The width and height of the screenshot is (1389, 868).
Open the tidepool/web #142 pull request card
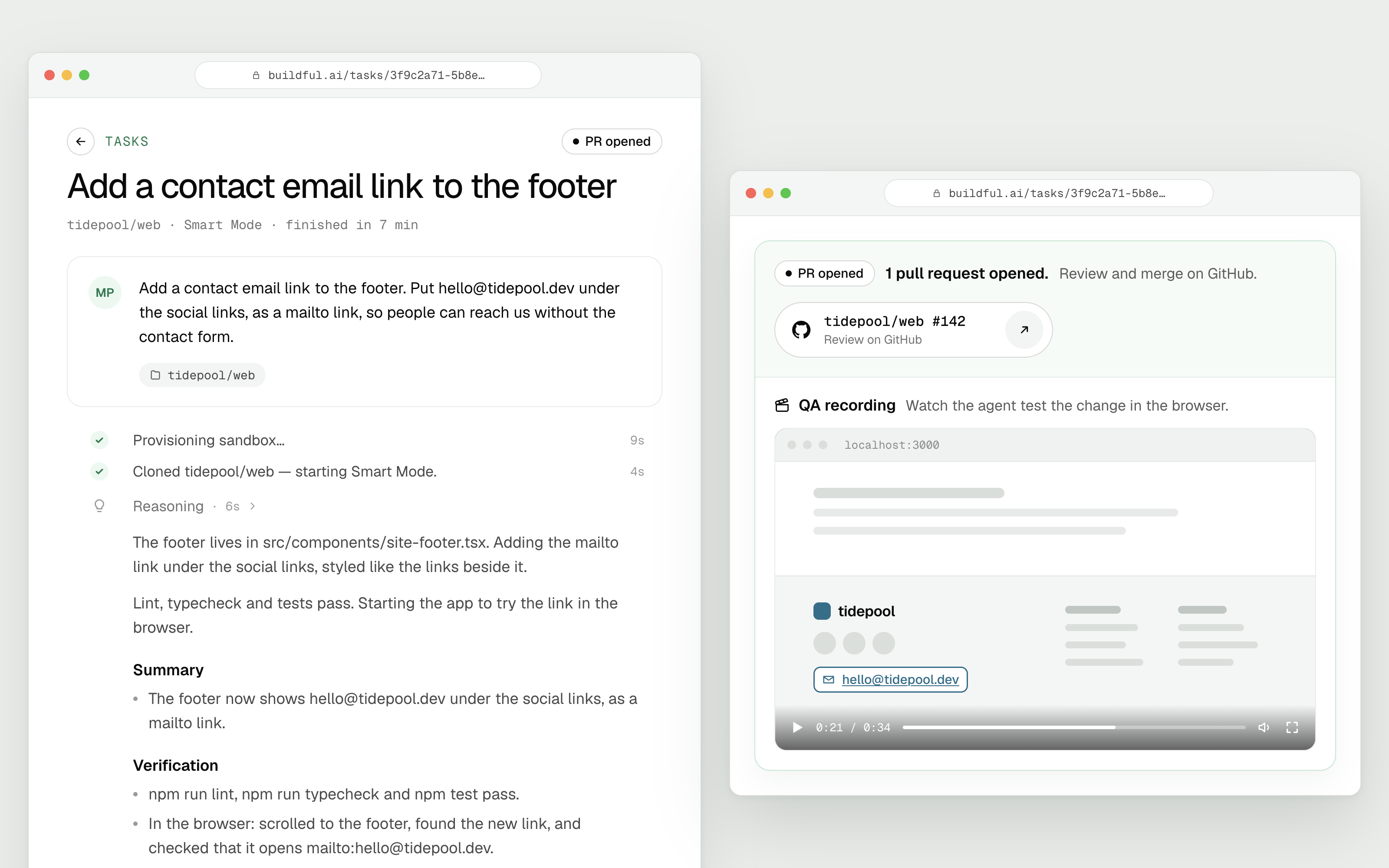coord(913,330)
